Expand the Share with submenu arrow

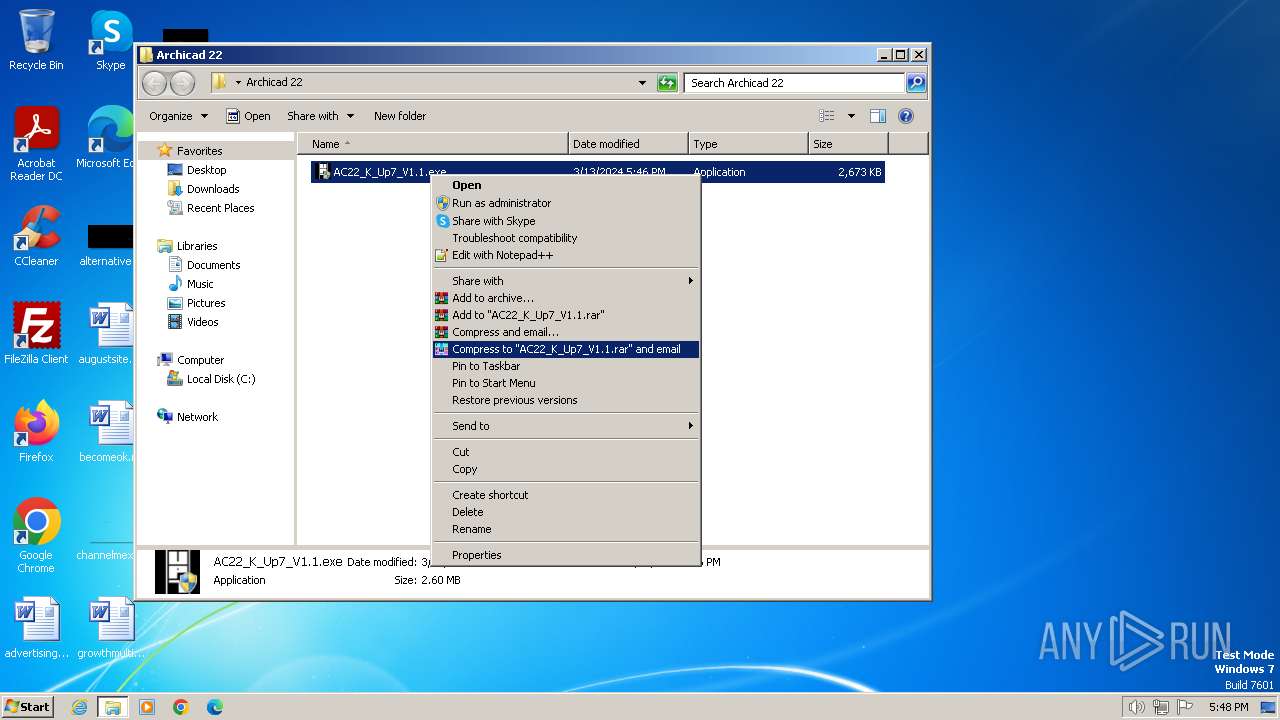(x=690, y=281)
